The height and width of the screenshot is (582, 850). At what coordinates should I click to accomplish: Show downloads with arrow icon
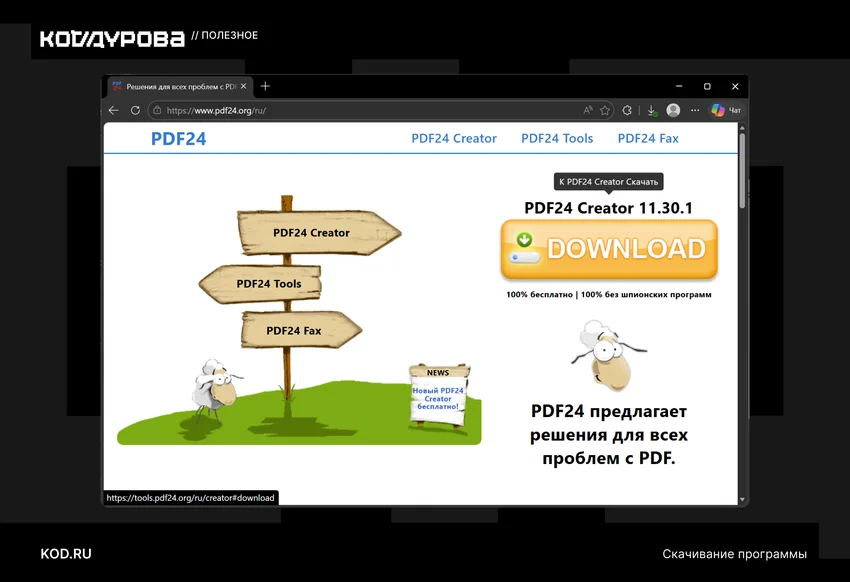point(652,111)
